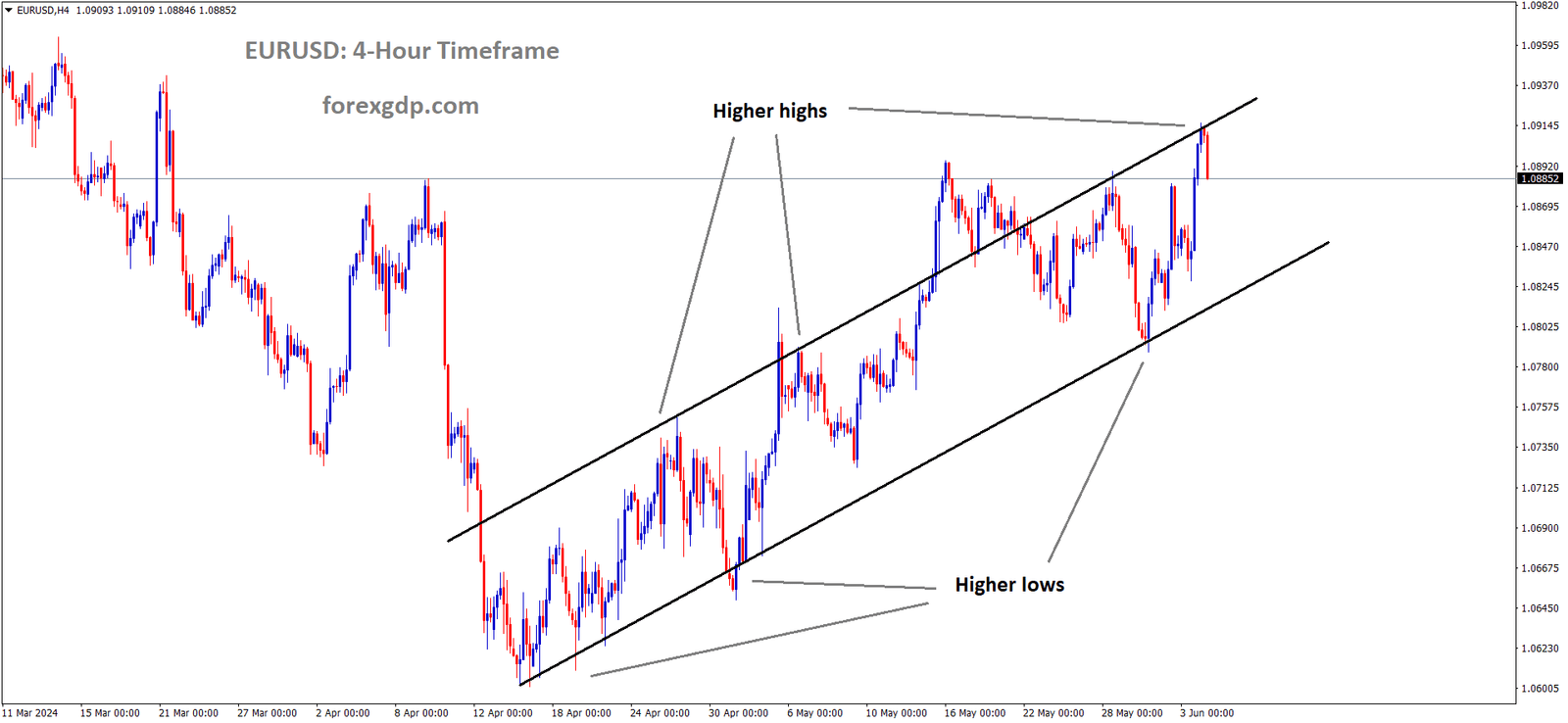Click the current price tag 1.08852
Screen dimensions: 1568x723
pos(1540,179)
